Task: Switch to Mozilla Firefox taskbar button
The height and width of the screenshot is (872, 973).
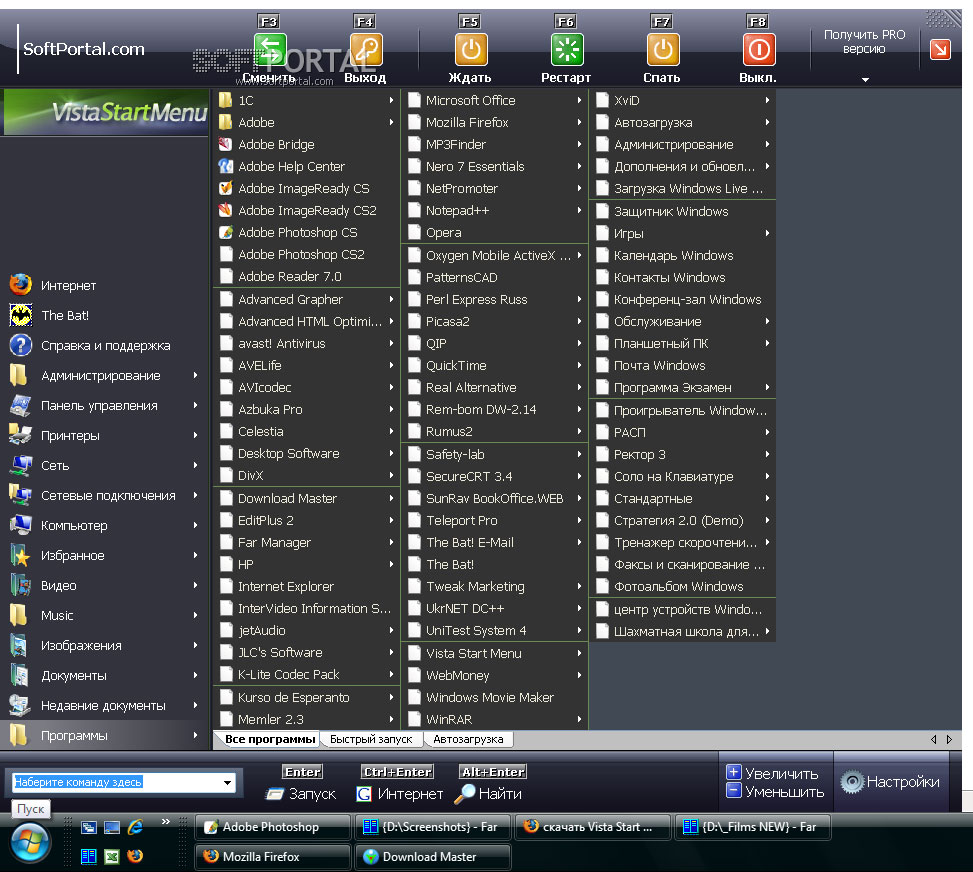Action: 273,857
